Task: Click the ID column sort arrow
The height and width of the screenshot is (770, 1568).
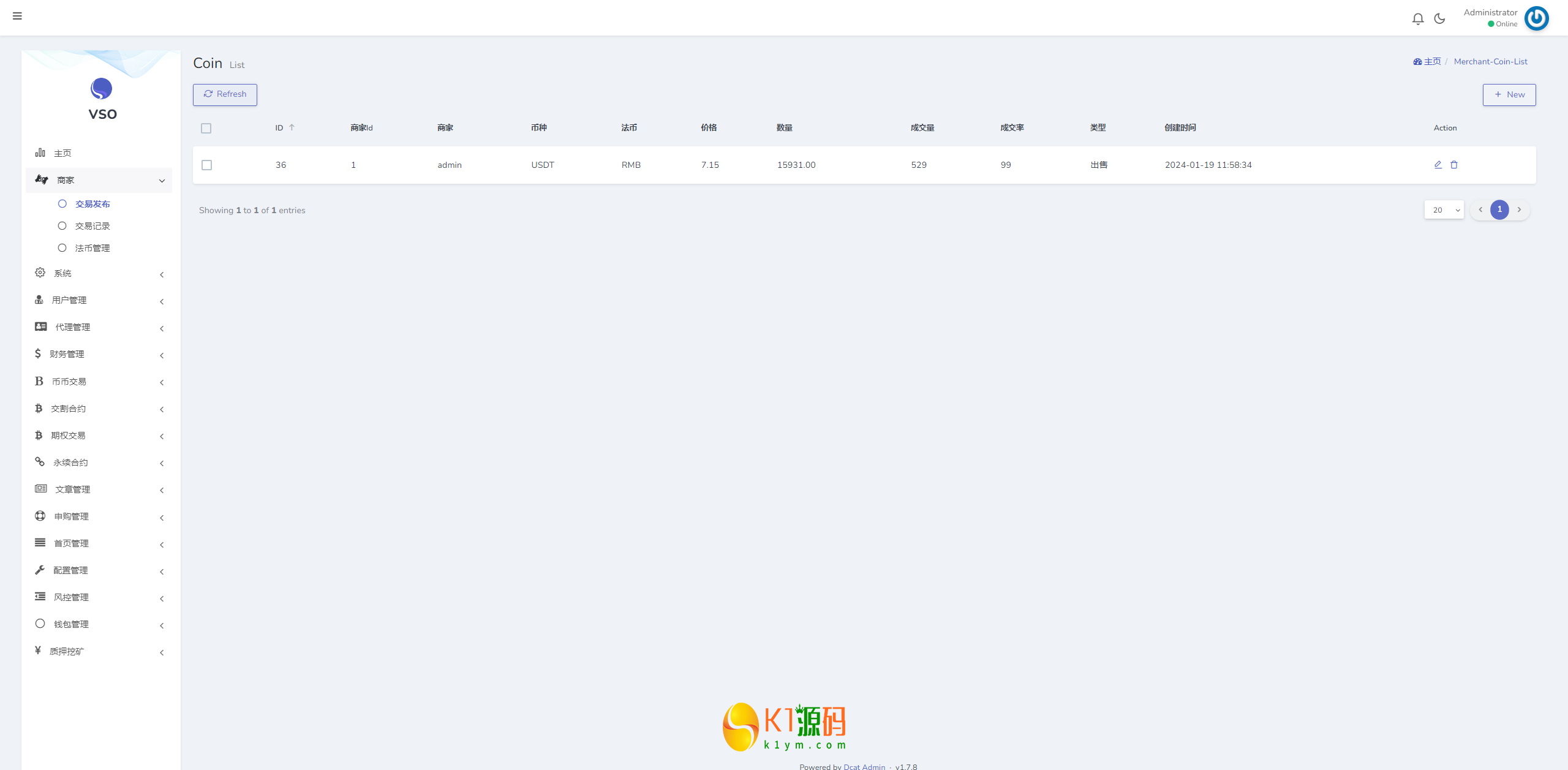Action: coord(292,127)
